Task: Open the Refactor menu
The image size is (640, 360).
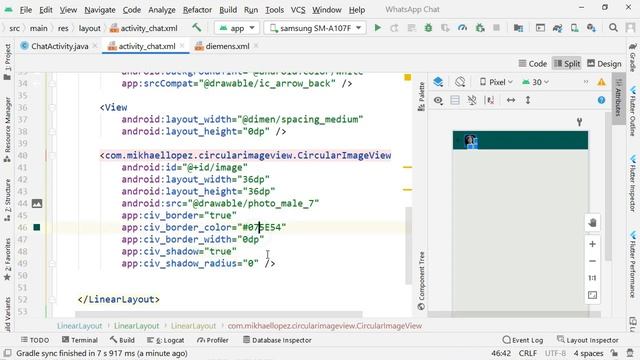Action: pos(197,10)
